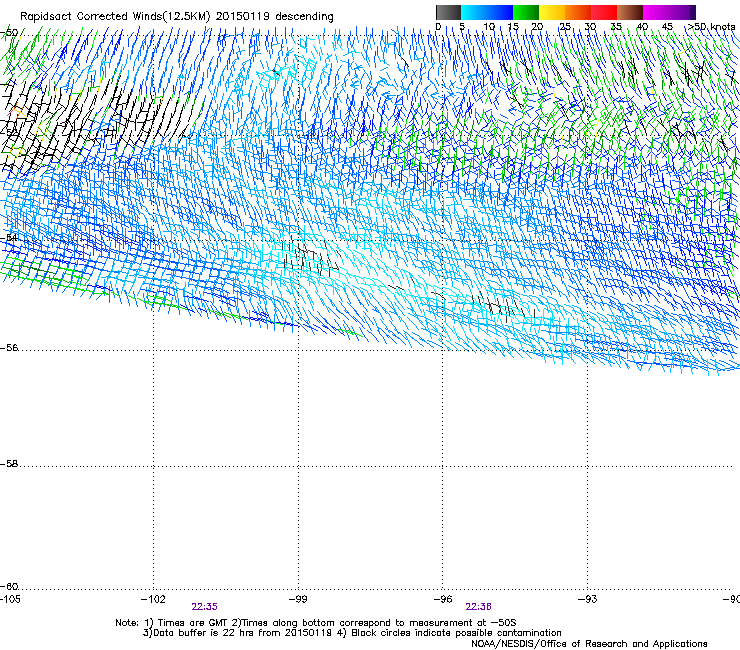Viewport: 740px width, 650px height.
Task: Click the NOAA/NESDIS credit line
Action: pos(589,644)
